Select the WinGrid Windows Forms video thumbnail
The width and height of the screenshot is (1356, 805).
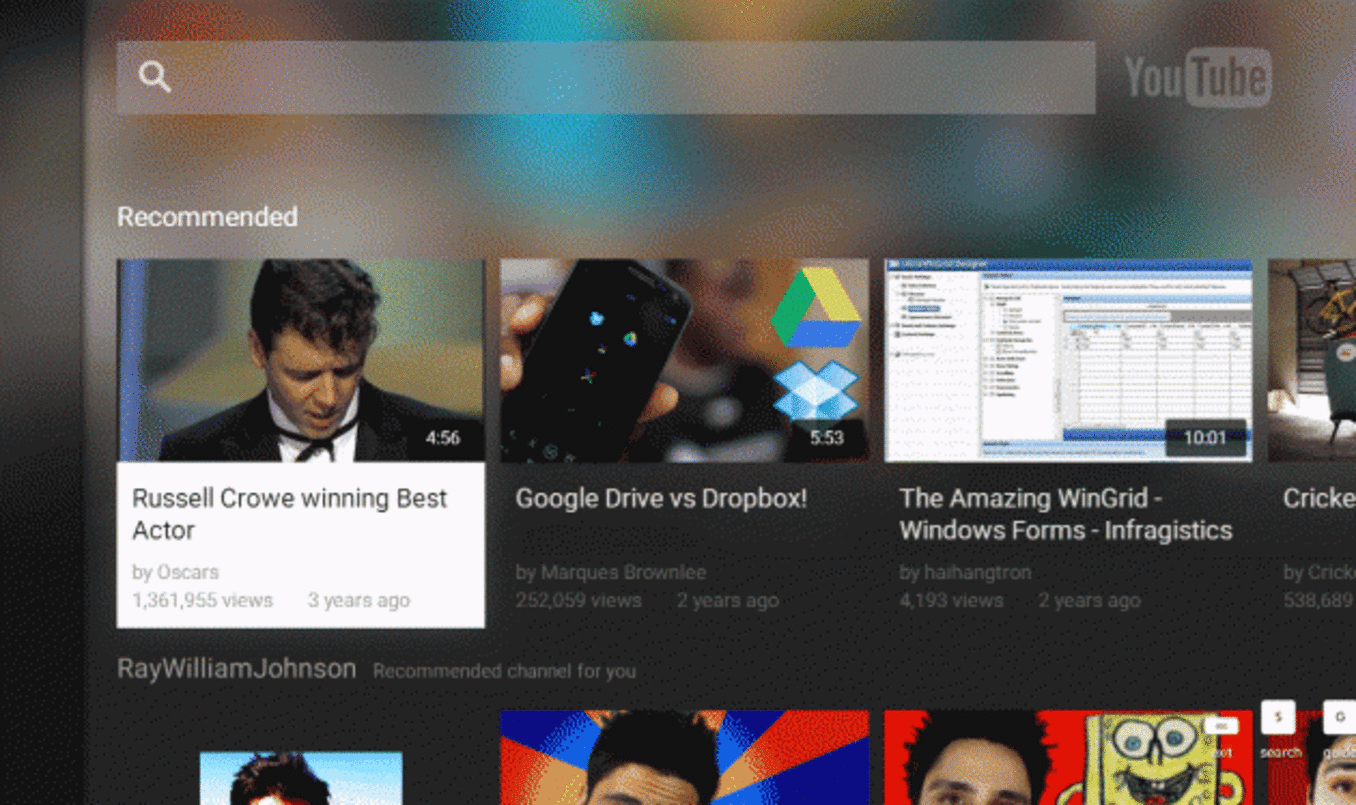pyautogui.click(x=1068, y=360)
